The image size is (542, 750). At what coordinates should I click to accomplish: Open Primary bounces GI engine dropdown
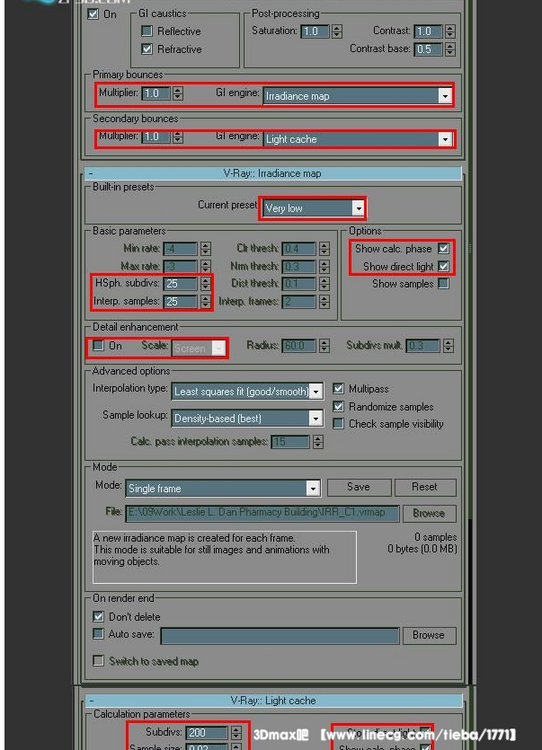[358, 96]
